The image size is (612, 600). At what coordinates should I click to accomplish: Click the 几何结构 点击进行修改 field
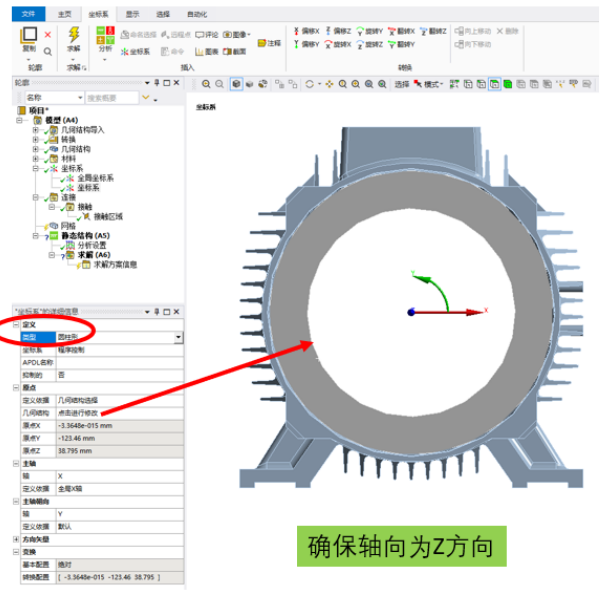coord(119,413)
